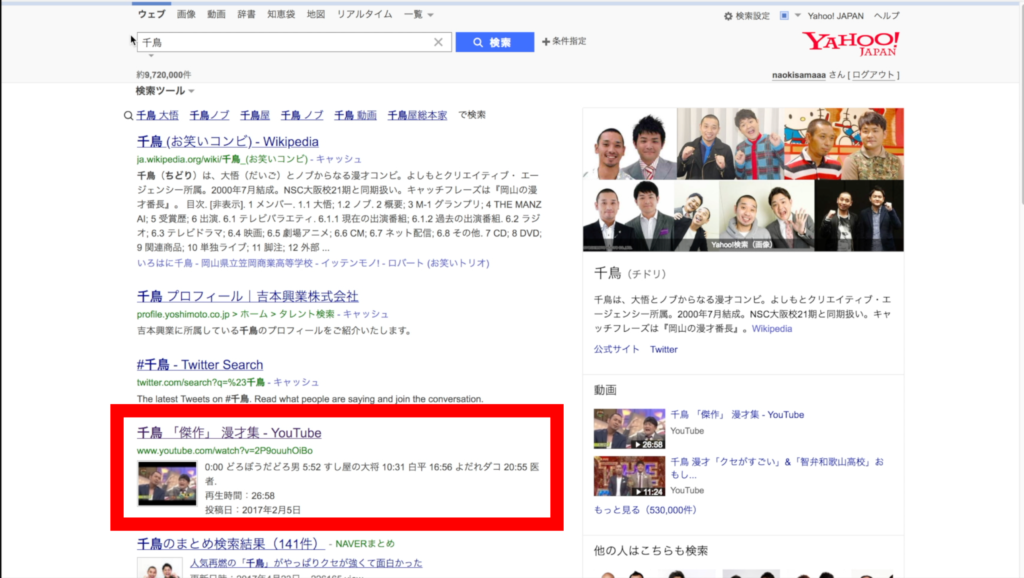Open Yahoo!検索（画像）label link
This screenshot has height=578, width=1024.
pyautogui.click(x=741, y=244)
